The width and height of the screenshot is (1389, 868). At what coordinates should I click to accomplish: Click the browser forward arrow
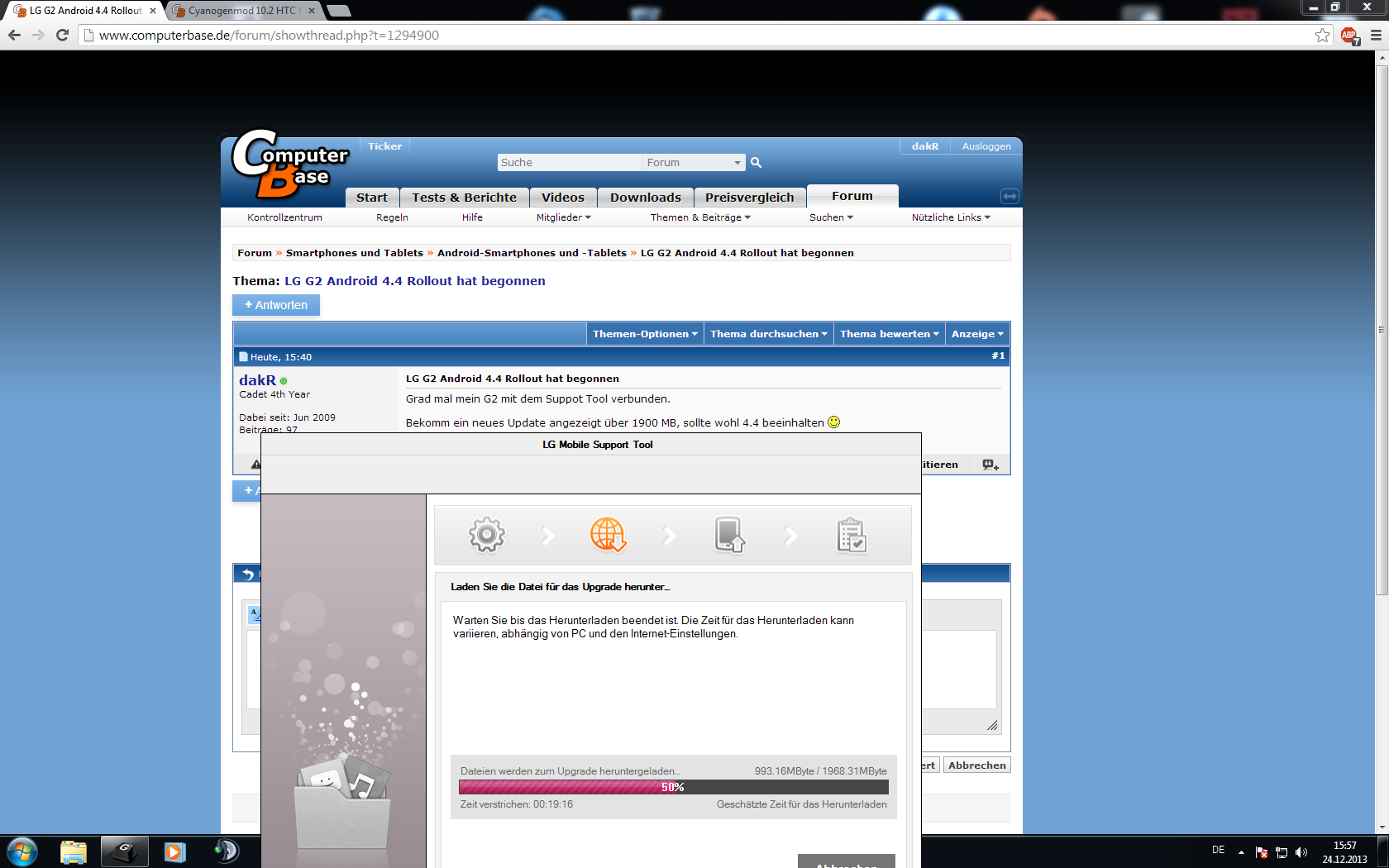click(x=38, y=35)
